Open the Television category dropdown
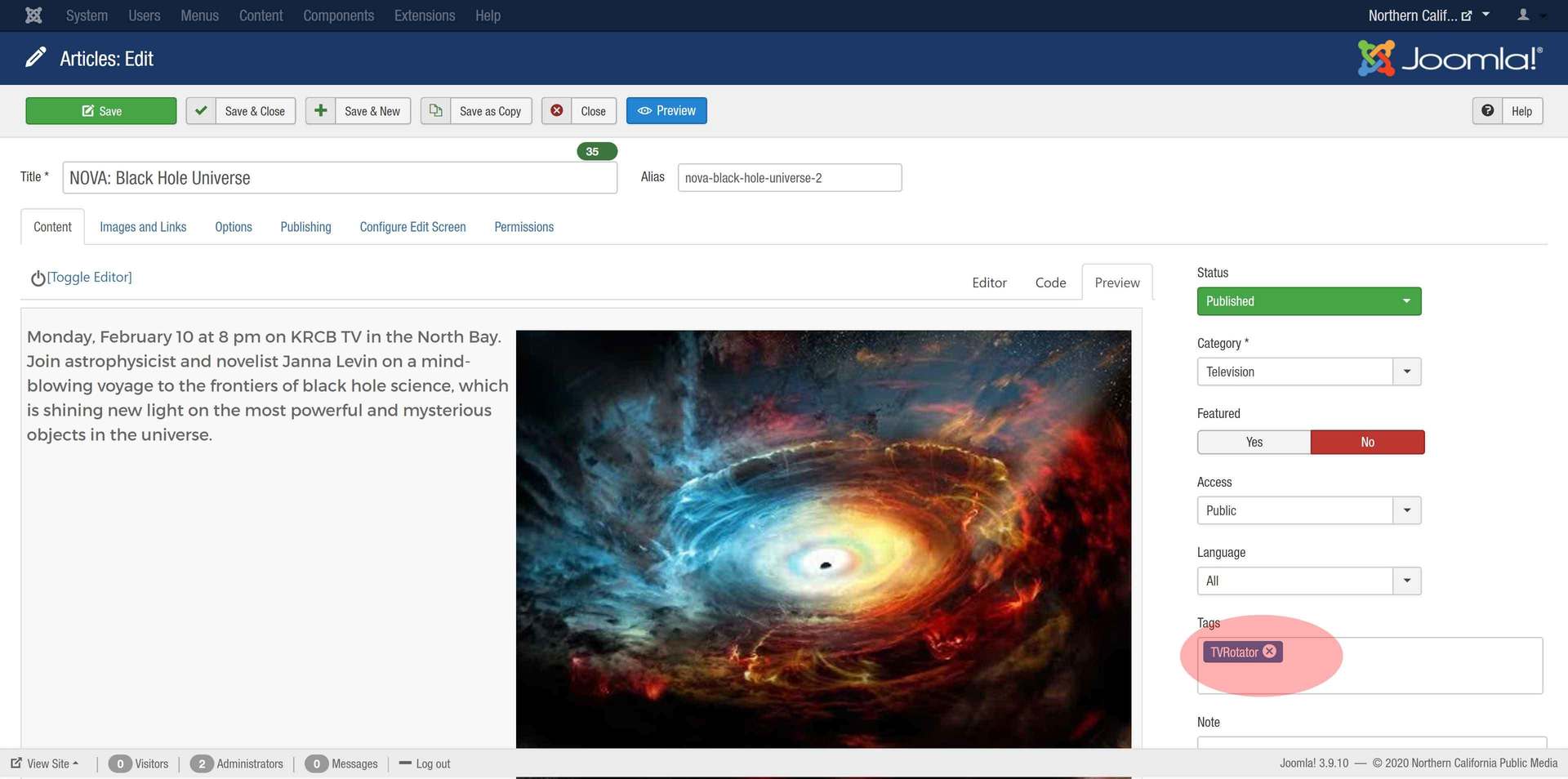 (1308, 372)
